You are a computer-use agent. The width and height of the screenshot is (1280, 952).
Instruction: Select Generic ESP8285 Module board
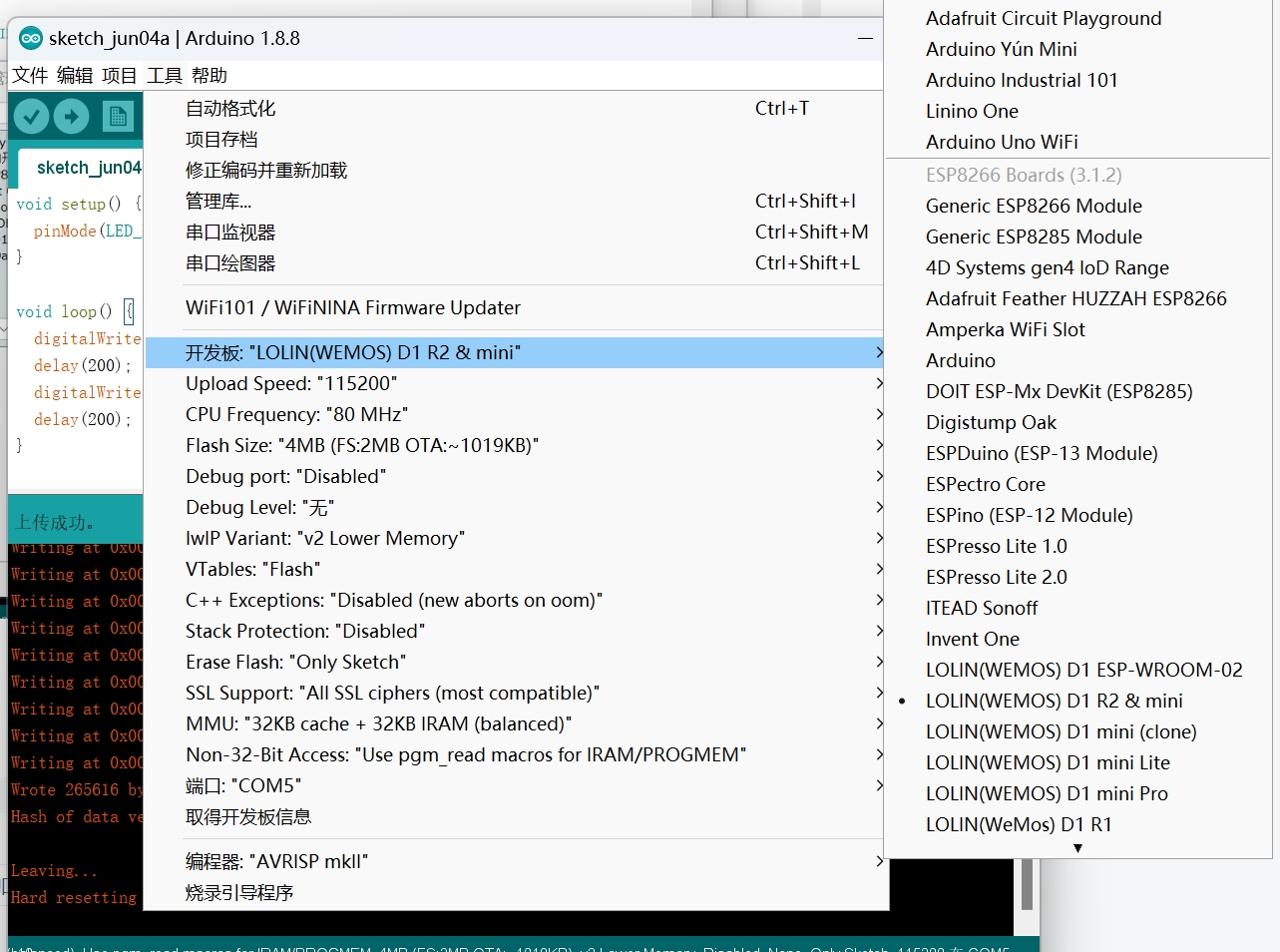pos(1077,238)
